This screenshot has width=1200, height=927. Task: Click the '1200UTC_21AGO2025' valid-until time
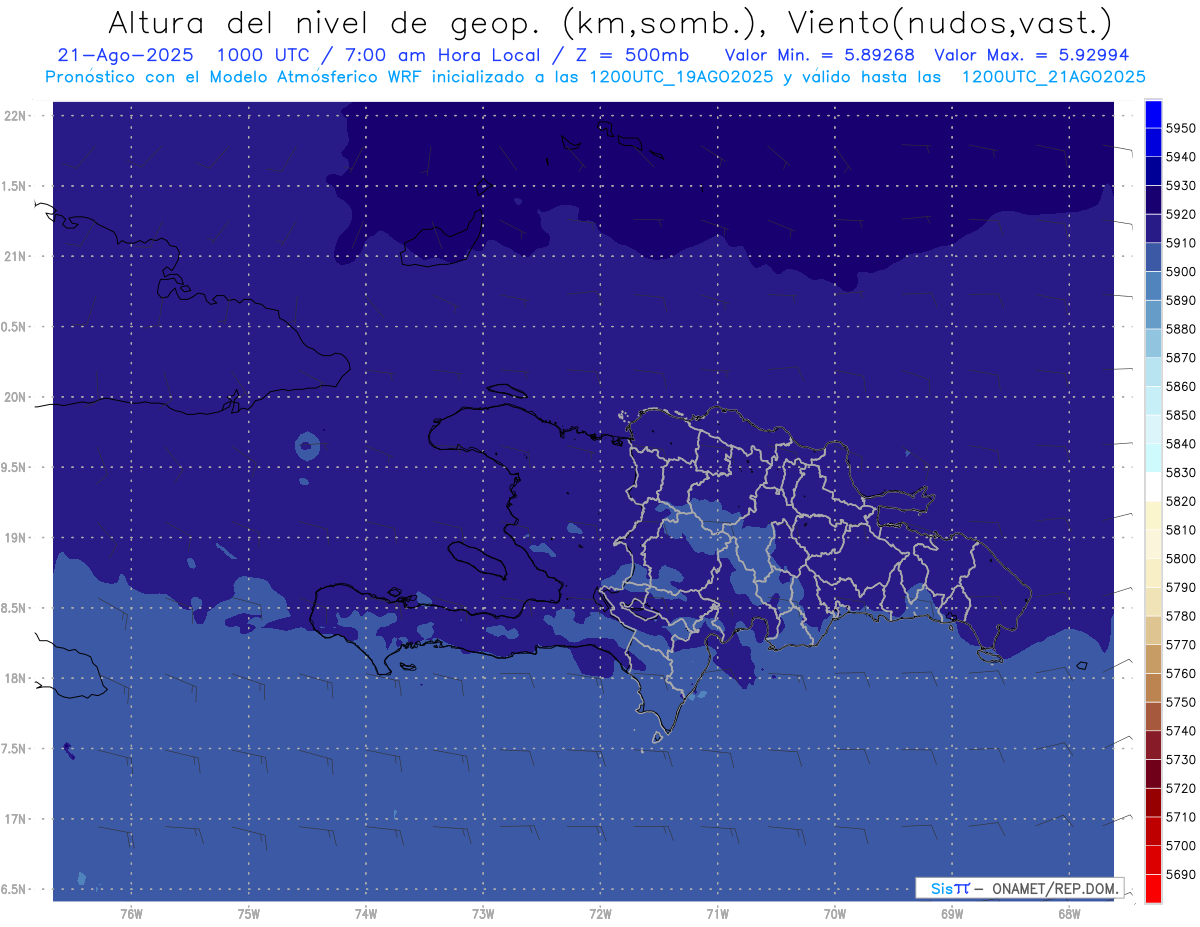1053,76
